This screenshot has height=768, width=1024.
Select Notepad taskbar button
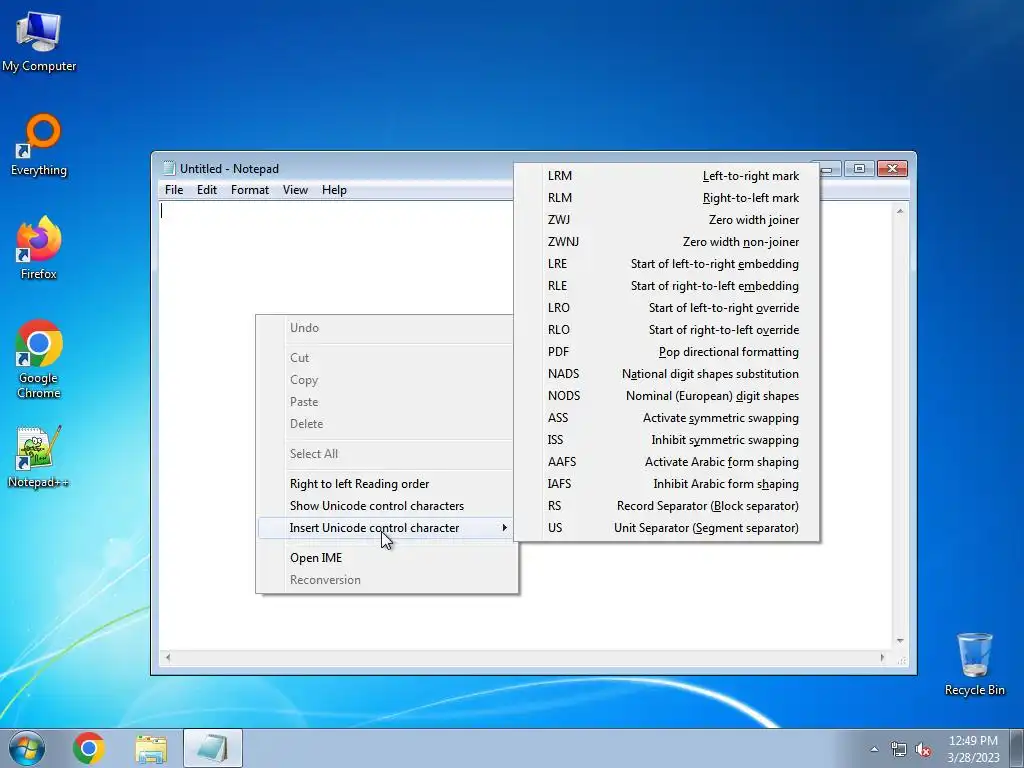click(x=213, y=748)
